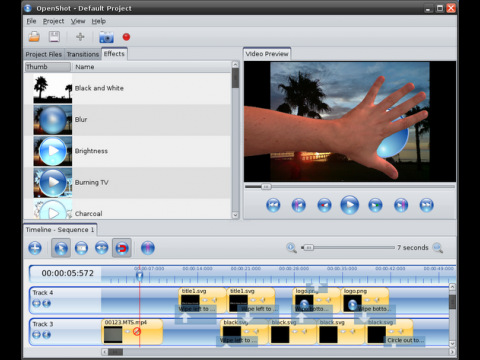Open the Project menu

point(53,21)
